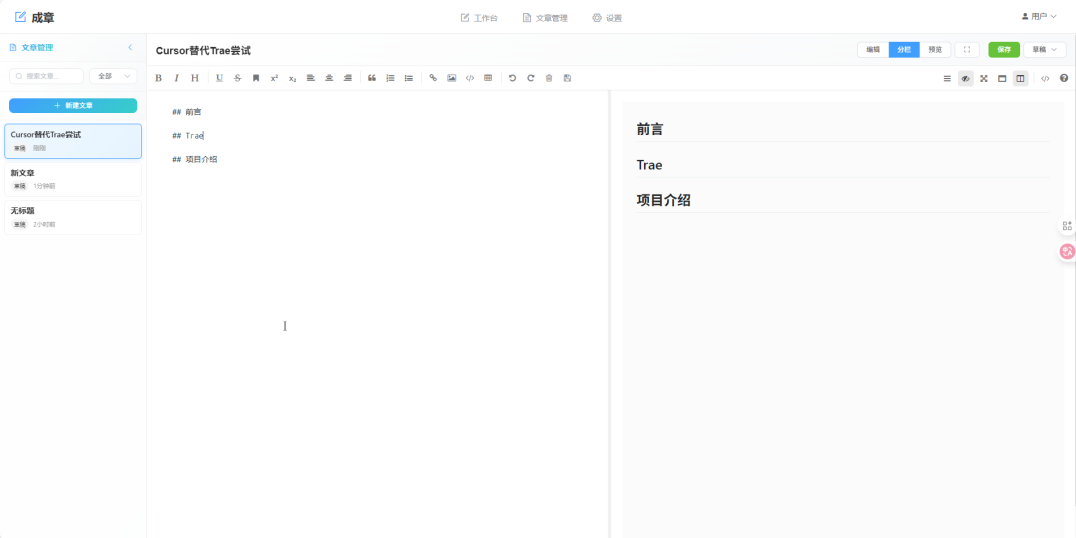Apply strikethrough formatting

pos(238,78)
